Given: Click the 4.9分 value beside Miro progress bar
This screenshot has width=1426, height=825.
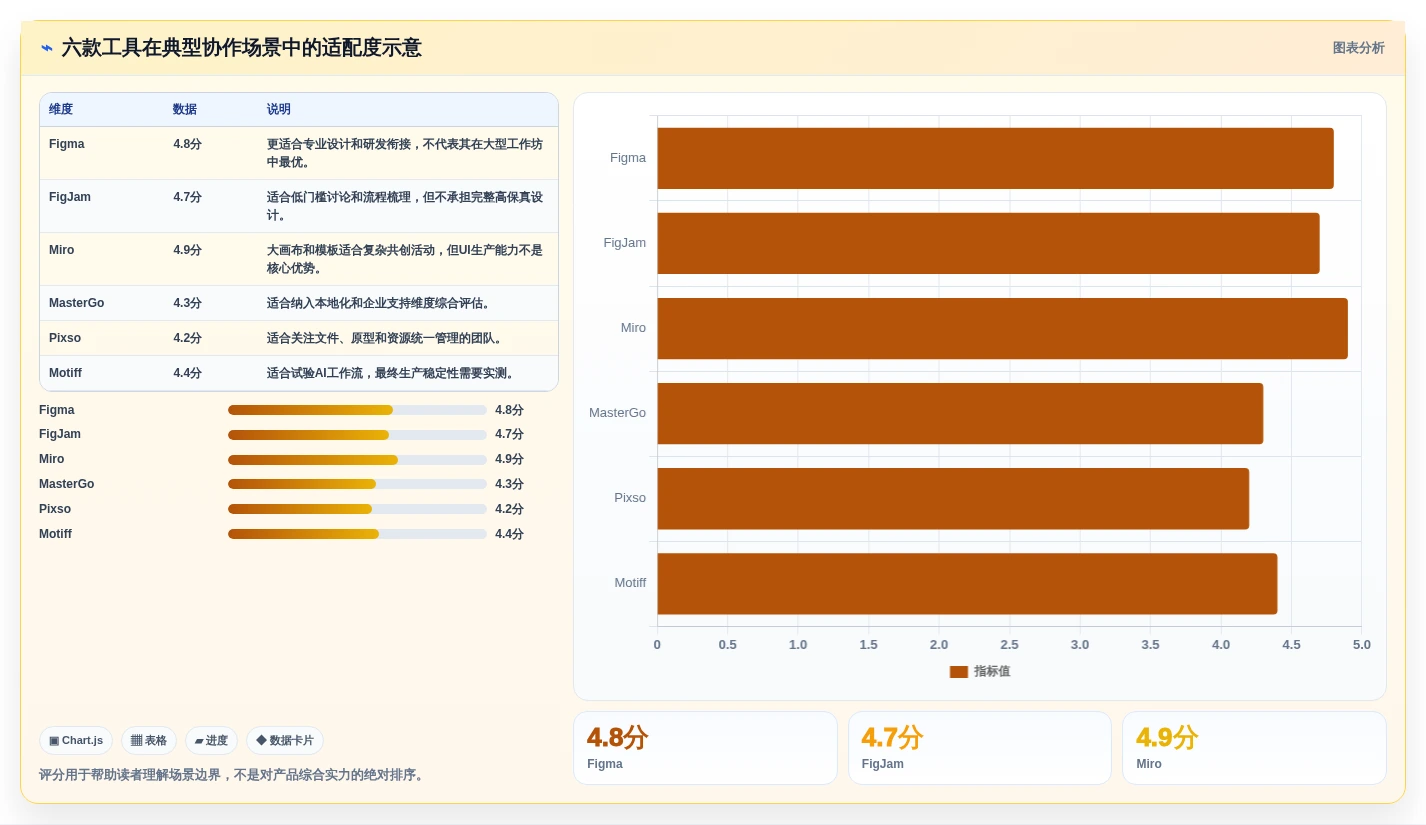Looking at the screenshot, I should [x=509, y=460].
